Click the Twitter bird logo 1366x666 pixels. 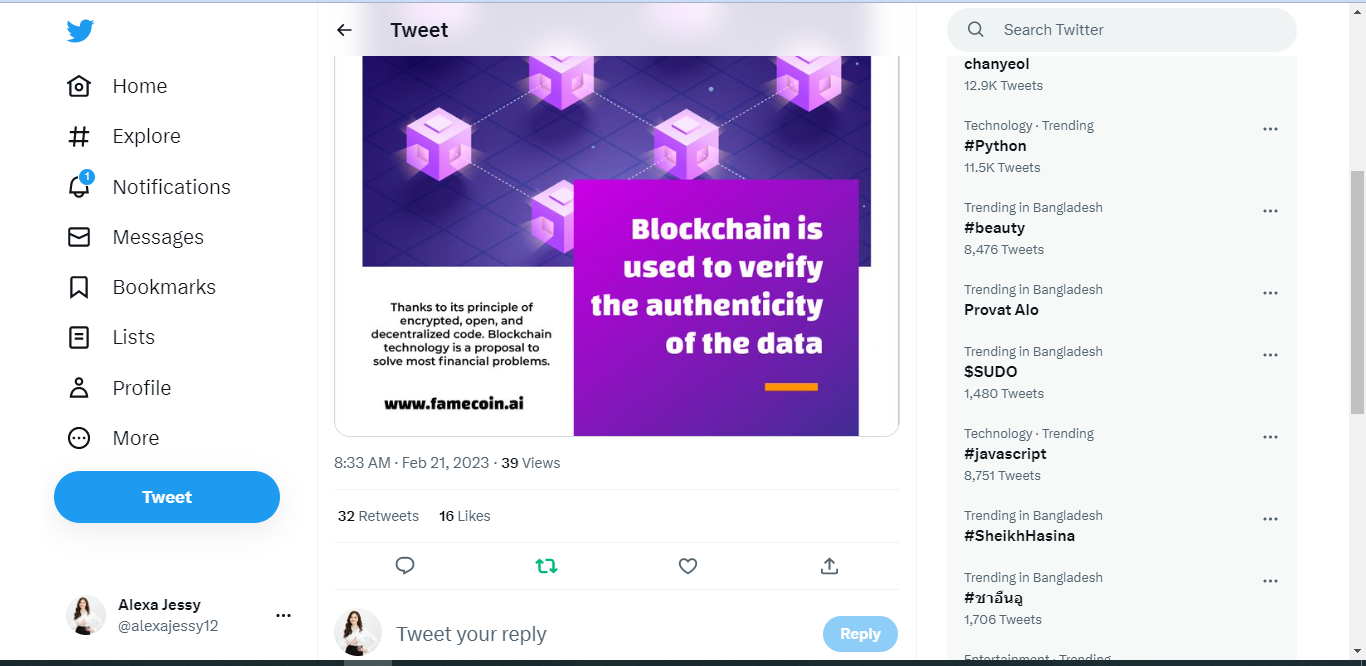[80, 31]
